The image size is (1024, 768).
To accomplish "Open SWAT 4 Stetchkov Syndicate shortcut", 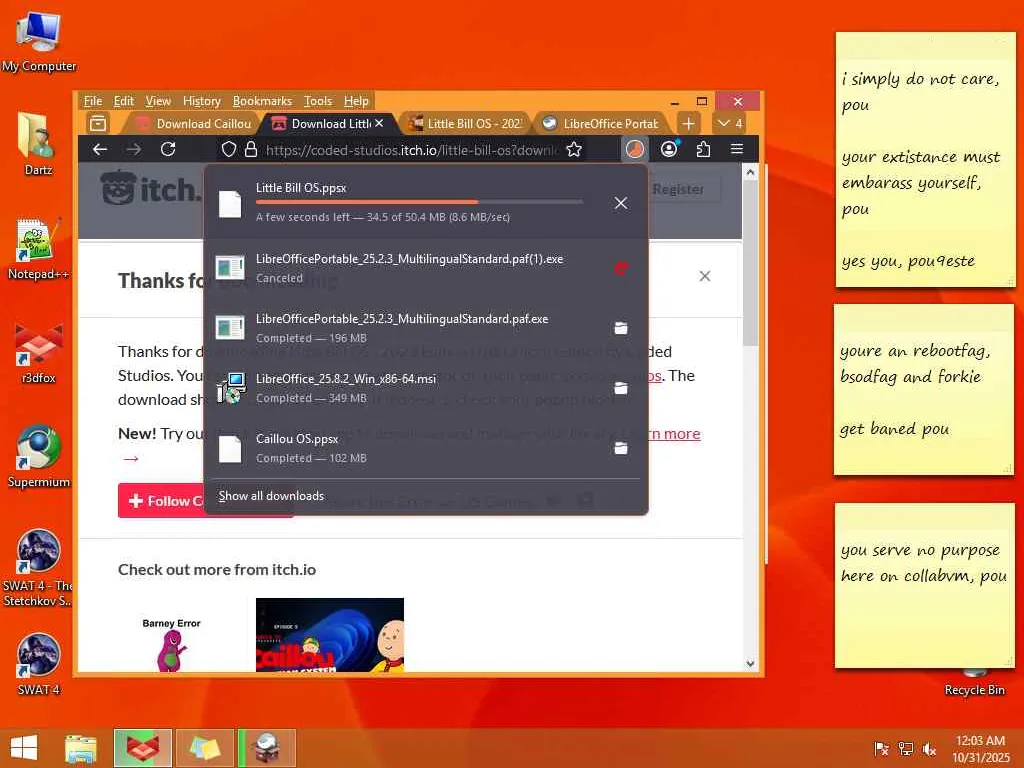I will point(38,567).
